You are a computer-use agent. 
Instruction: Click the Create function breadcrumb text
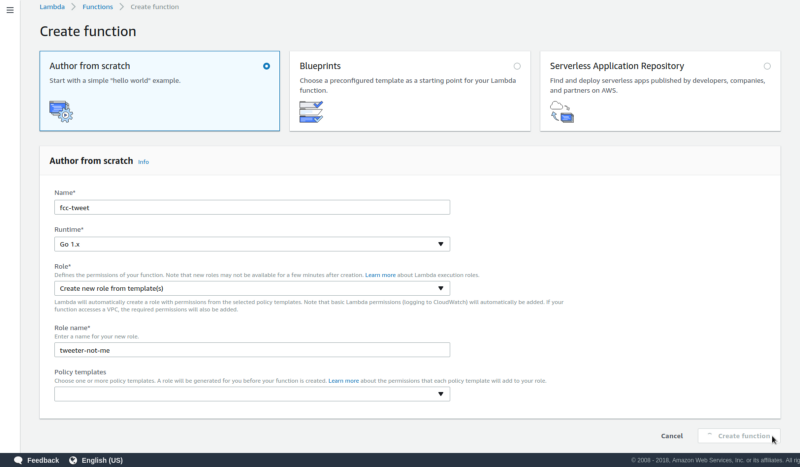[x=155, y=7]
